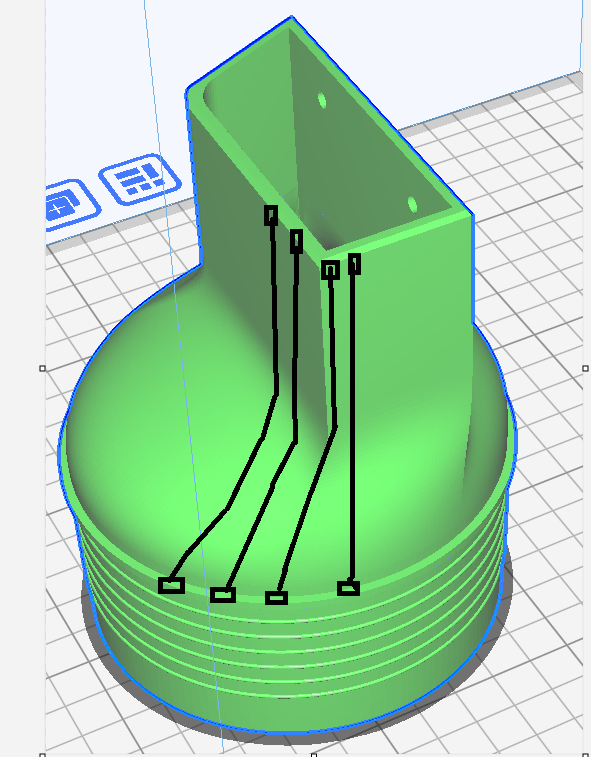Click the second upper marker box on the bracket
Image resolution: width=591 pixels, height=757 pixels.
tap(296, 241)
